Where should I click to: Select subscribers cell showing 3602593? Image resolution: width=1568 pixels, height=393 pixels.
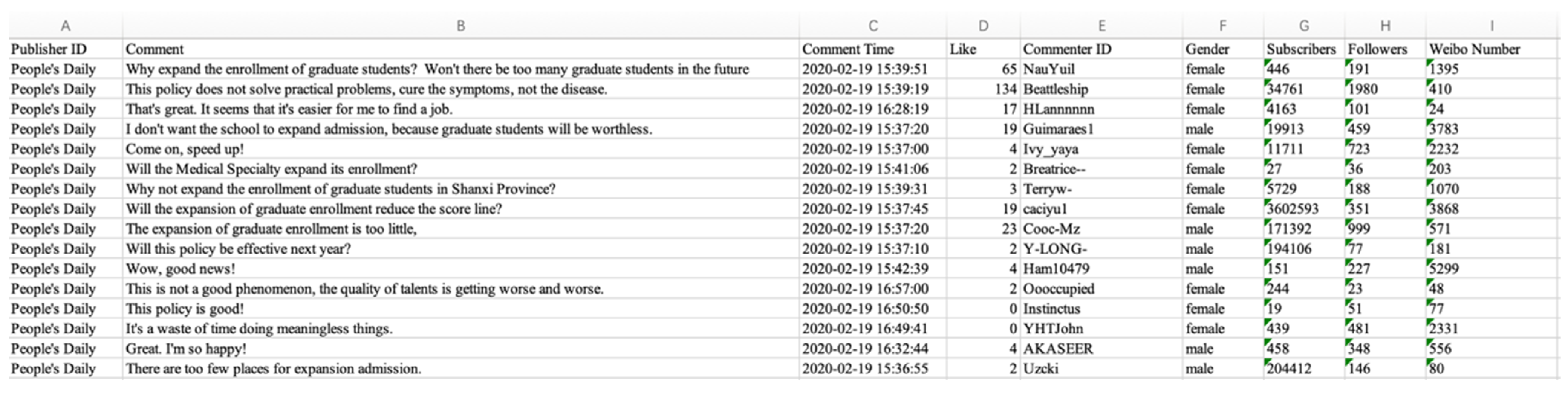[1293, 209]
